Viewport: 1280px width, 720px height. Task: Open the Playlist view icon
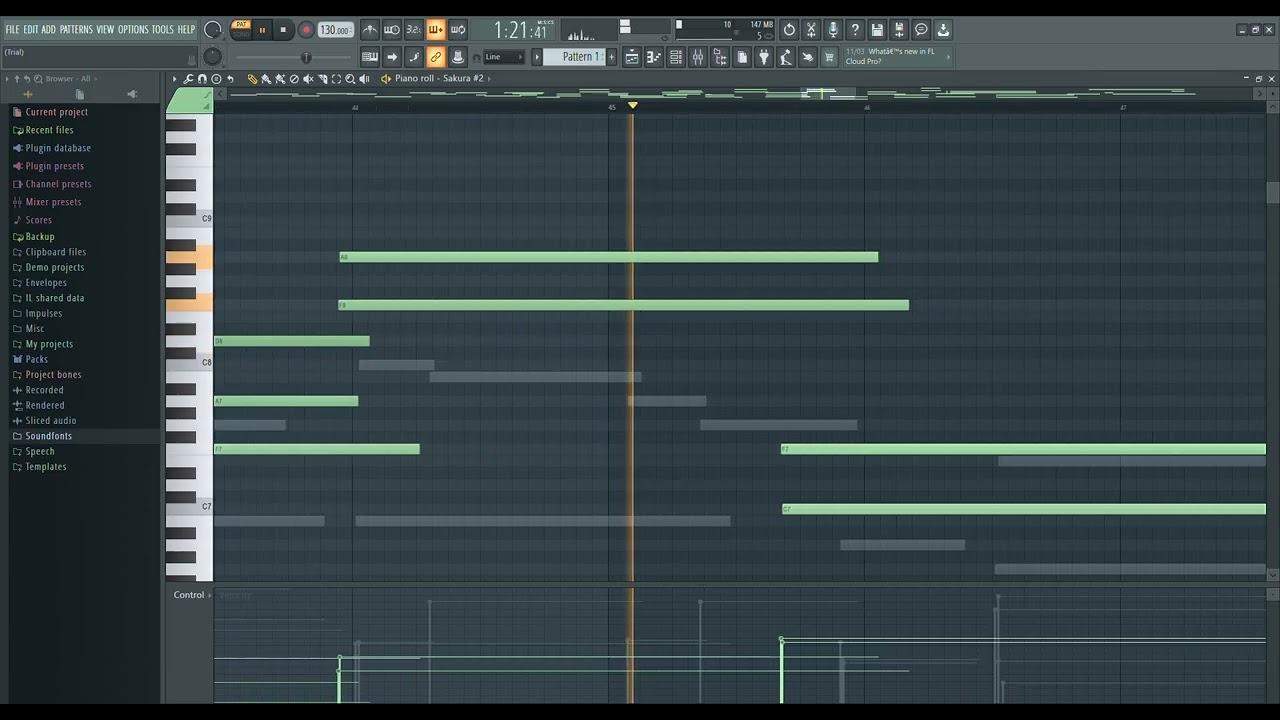coord(632,57)
